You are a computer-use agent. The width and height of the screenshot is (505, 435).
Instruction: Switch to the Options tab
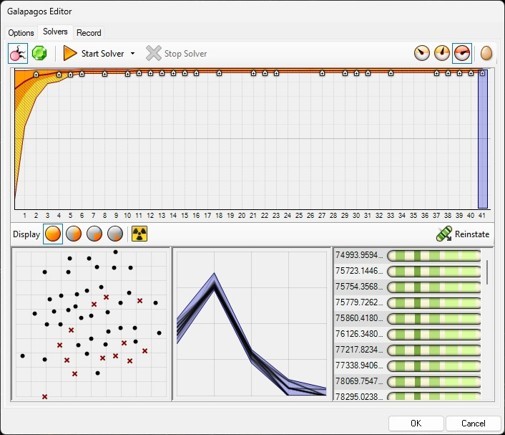[x=21, y=33]
